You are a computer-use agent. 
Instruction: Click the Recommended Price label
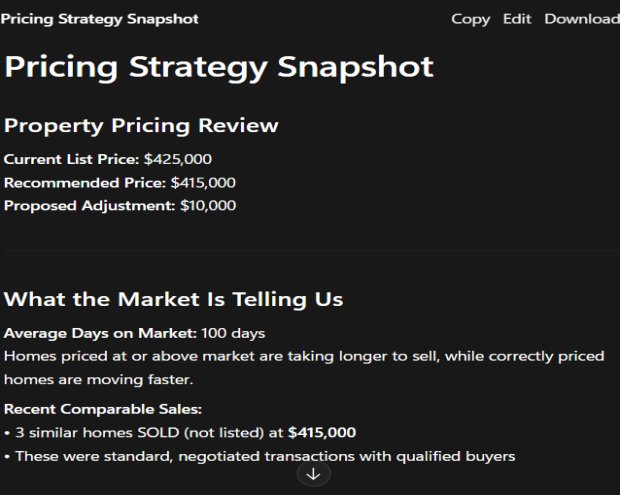pyautogui.click(x=85, y=182)
